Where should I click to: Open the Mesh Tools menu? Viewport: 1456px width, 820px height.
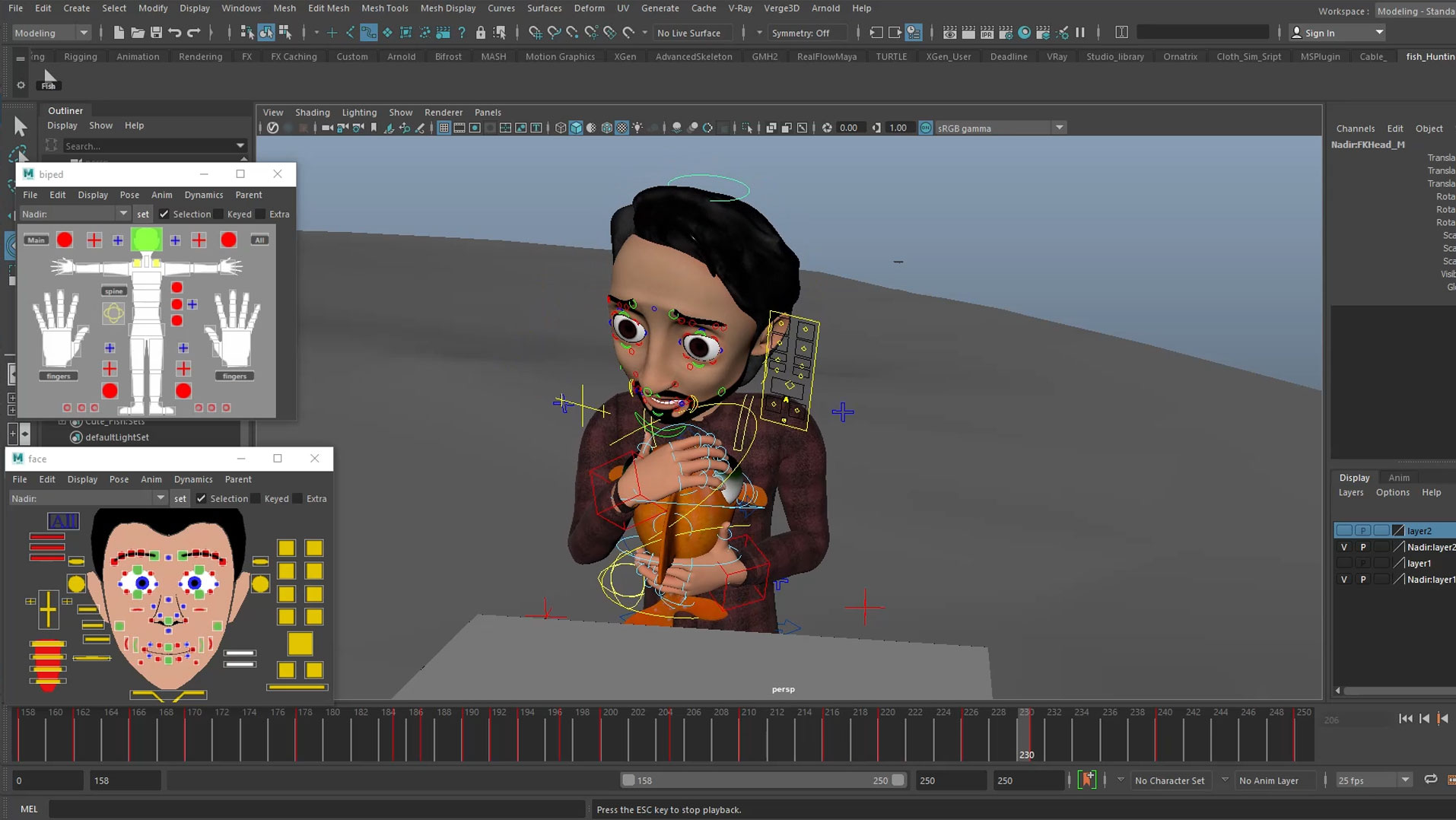(x=384, y=8)
